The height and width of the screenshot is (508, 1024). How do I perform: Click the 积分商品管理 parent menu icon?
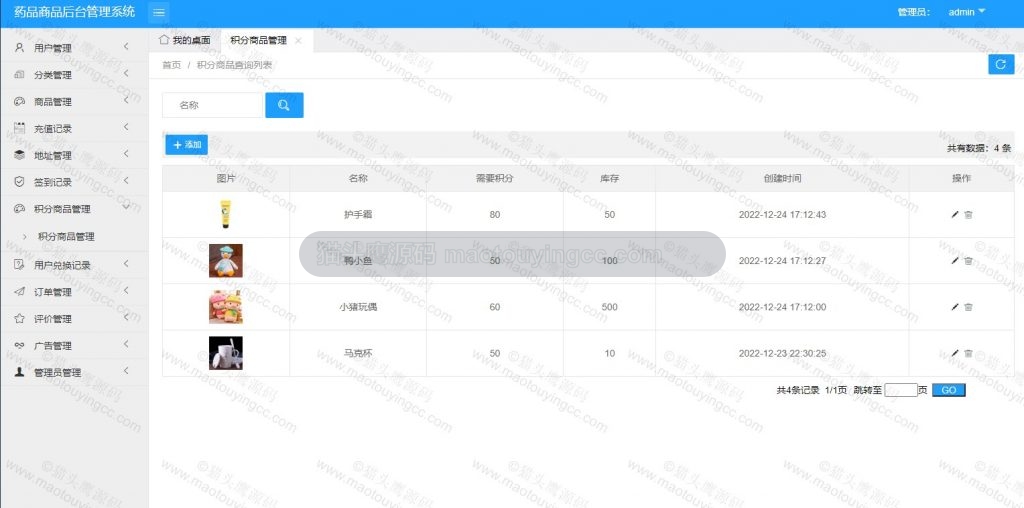tap(20, 209)
